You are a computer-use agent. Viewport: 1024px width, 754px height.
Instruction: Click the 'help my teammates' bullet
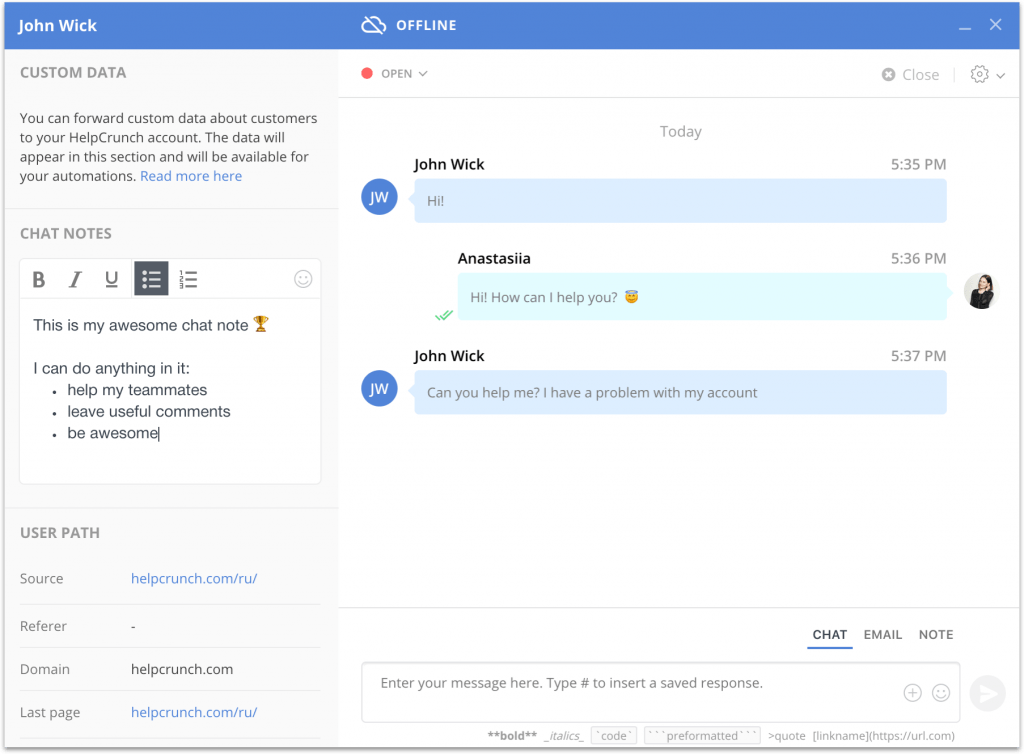coord(137,390)
